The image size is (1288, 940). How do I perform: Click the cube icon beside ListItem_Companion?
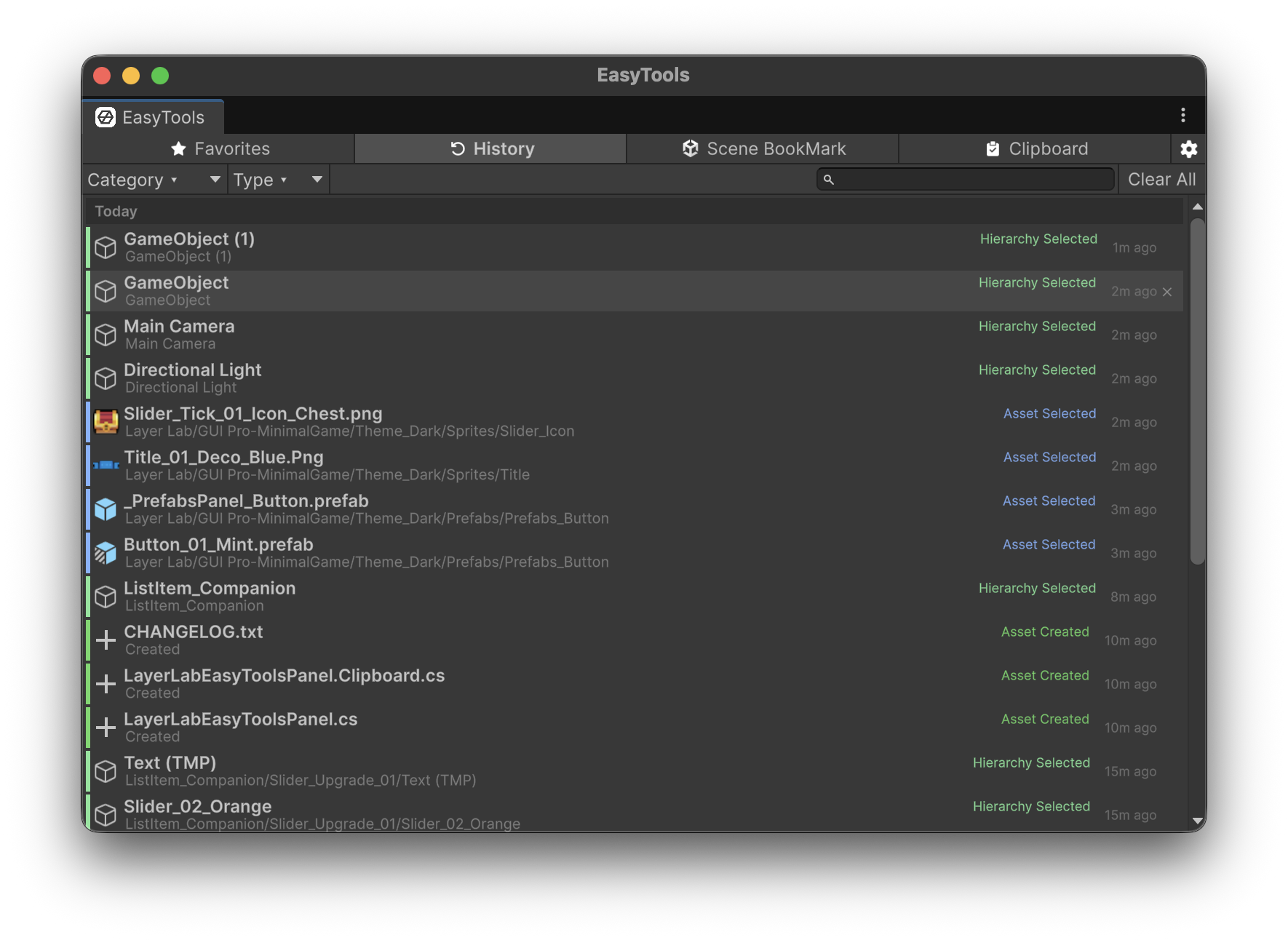click(106, 597)
